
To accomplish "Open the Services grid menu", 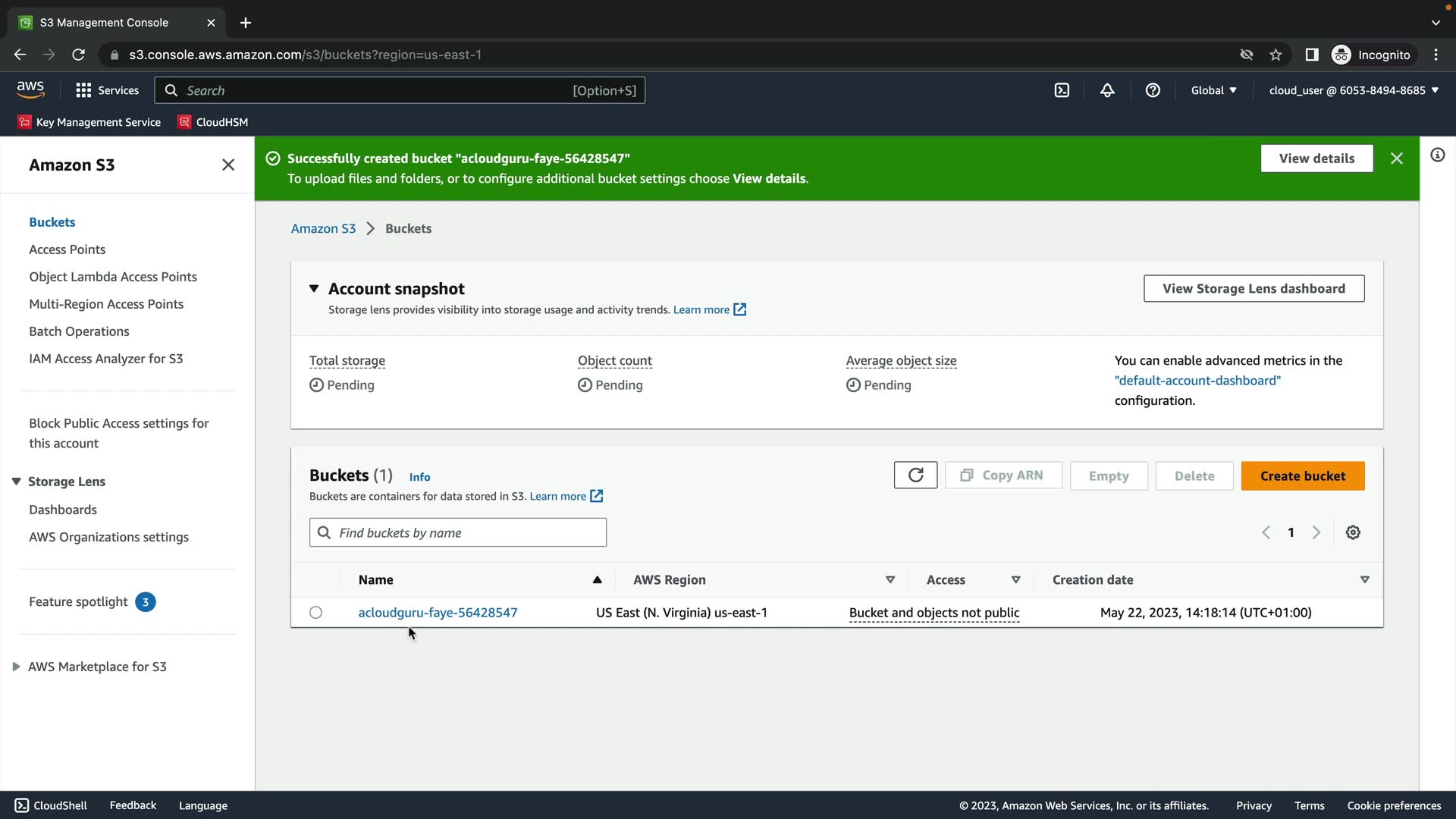I will (107, 90).
